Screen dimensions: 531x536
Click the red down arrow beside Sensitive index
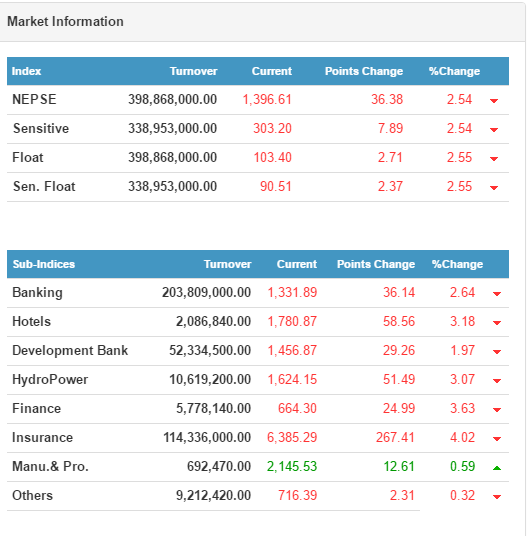pos(494,130)
